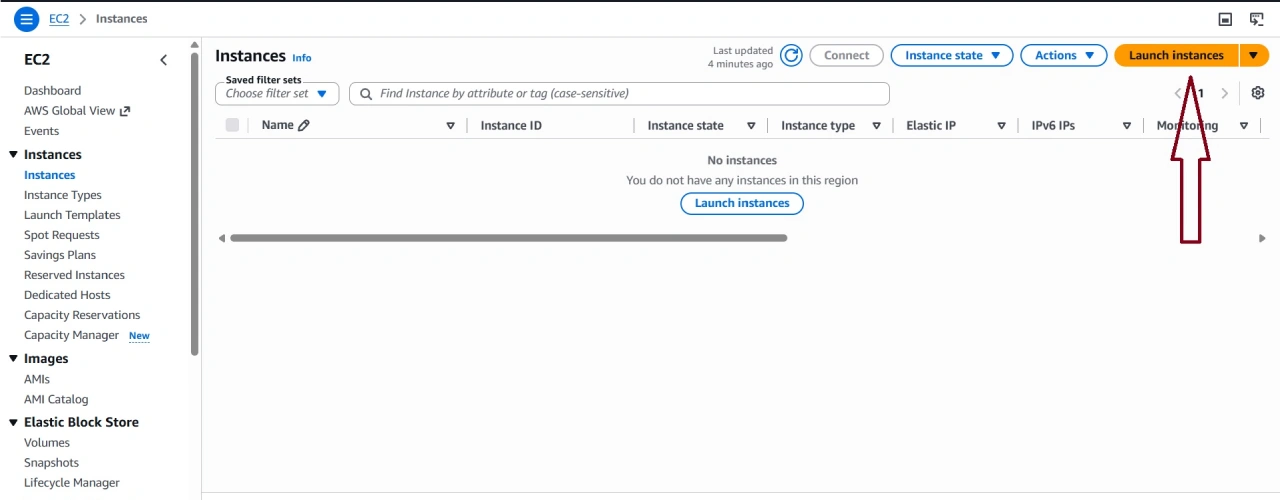Click the Connect button
The width and height of the screenshot is (1280, 500).
pos(847,56)
